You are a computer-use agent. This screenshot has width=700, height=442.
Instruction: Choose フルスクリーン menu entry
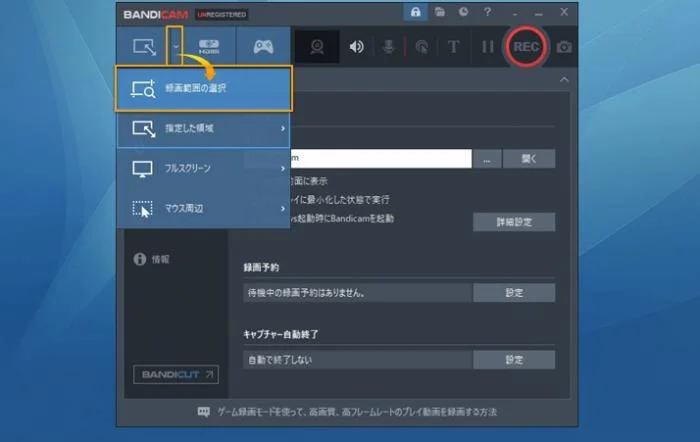coord(203,168)
